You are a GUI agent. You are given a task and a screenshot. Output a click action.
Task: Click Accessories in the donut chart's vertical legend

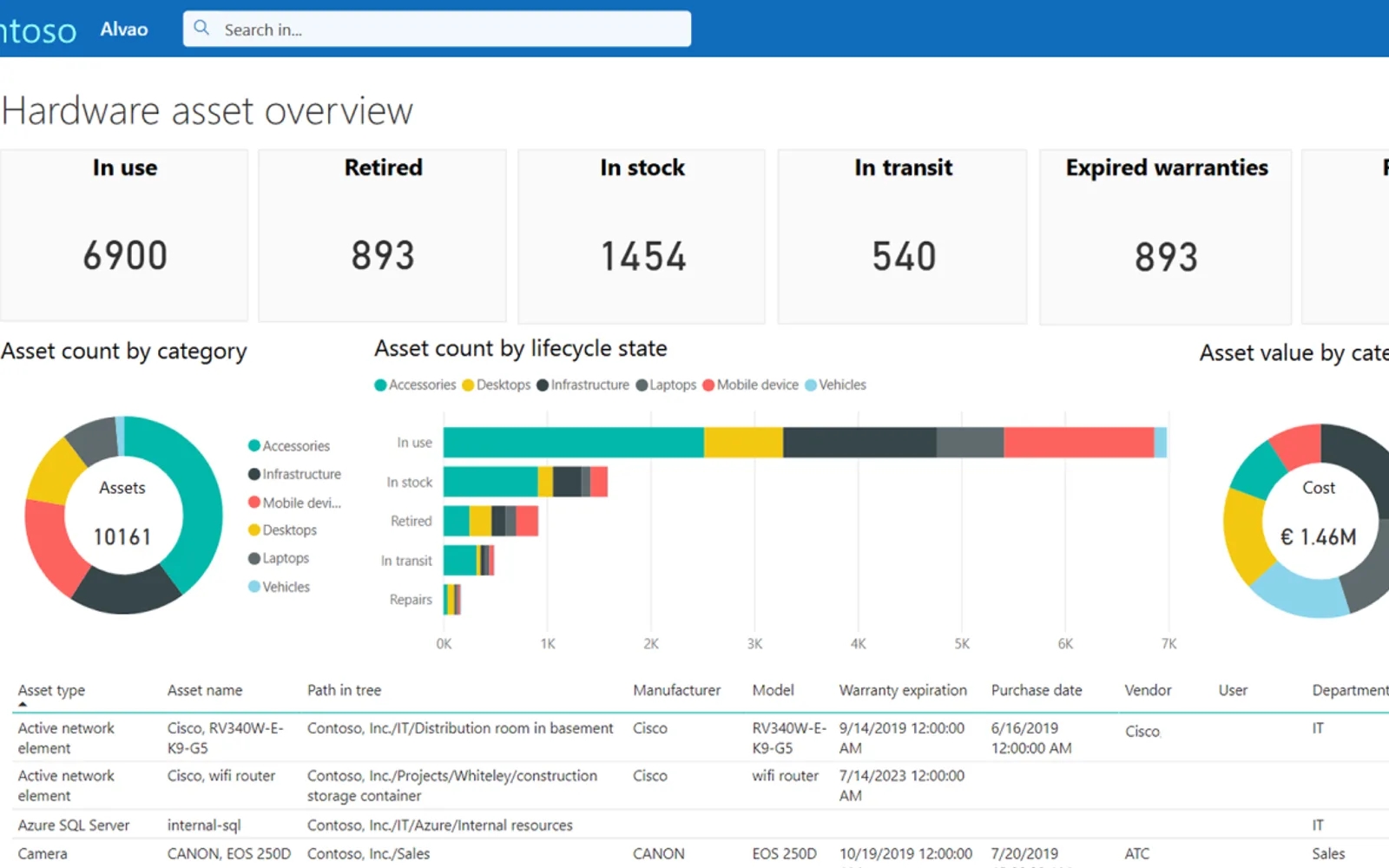click(x=289, y=446)
